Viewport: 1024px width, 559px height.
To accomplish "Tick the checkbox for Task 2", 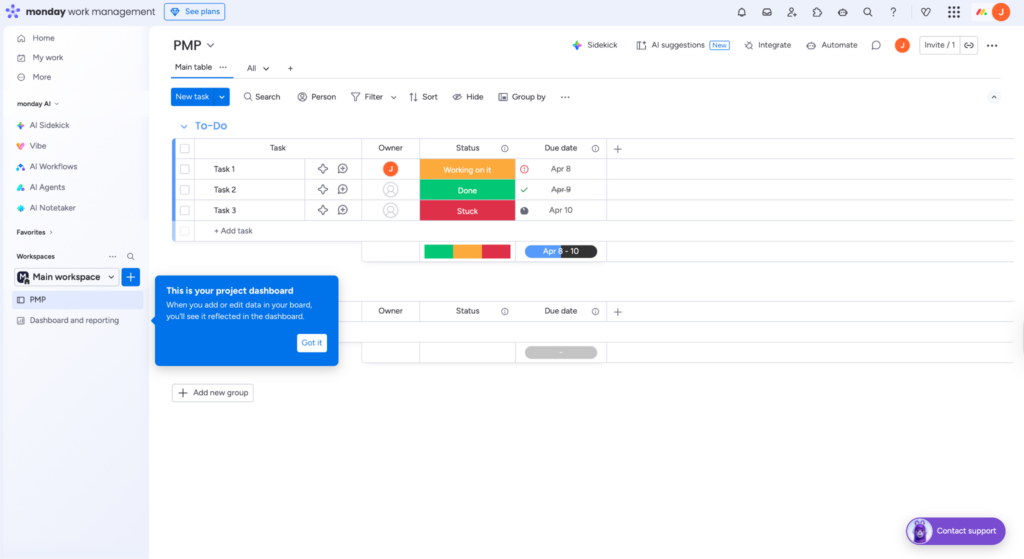I will click(185, 189).
